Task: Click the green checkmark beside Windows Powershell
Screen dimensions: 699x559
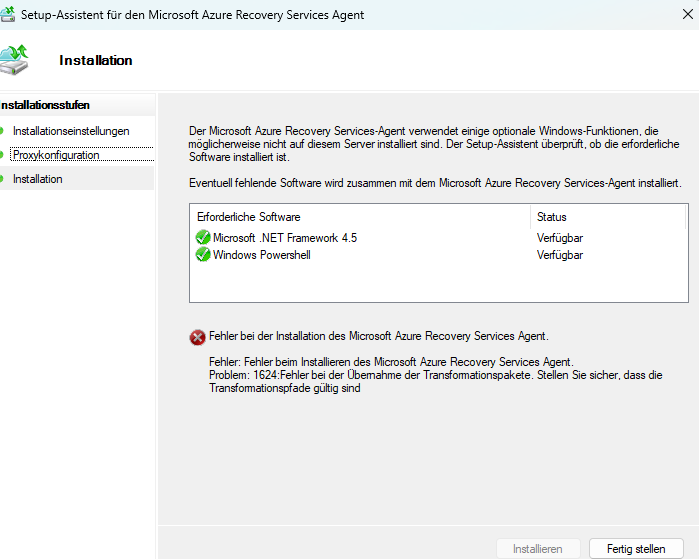Action: tap(203, 255)
